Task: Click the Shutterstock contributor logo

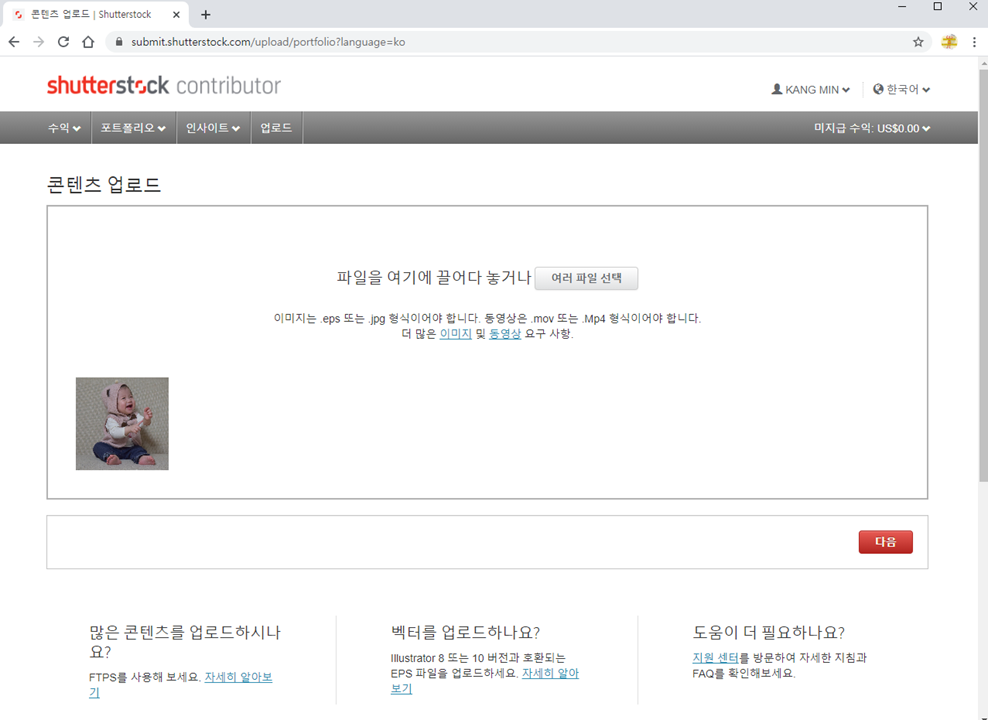Action: [x=164, y=86]
